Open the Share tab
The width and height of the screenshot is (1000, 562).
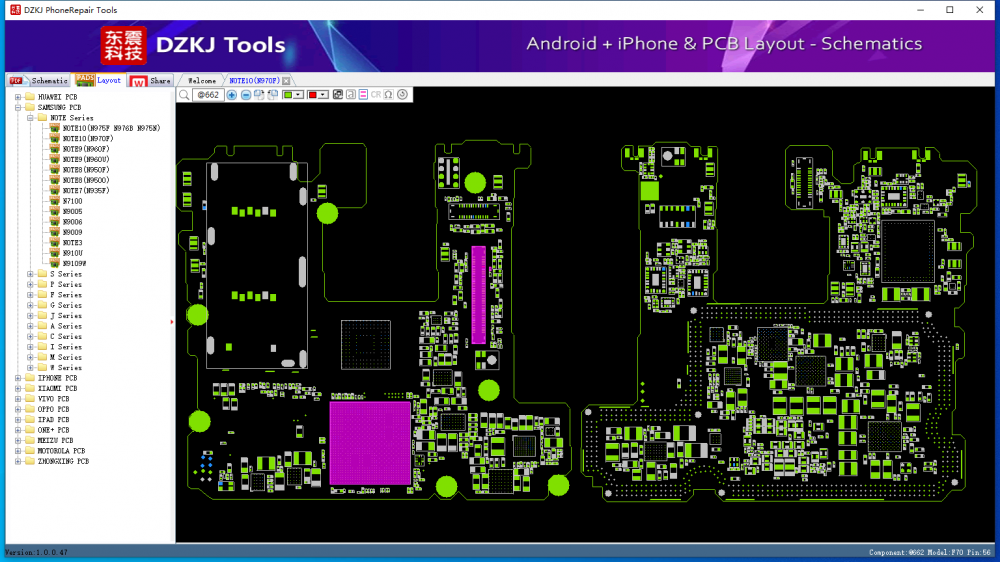(160, 81)
